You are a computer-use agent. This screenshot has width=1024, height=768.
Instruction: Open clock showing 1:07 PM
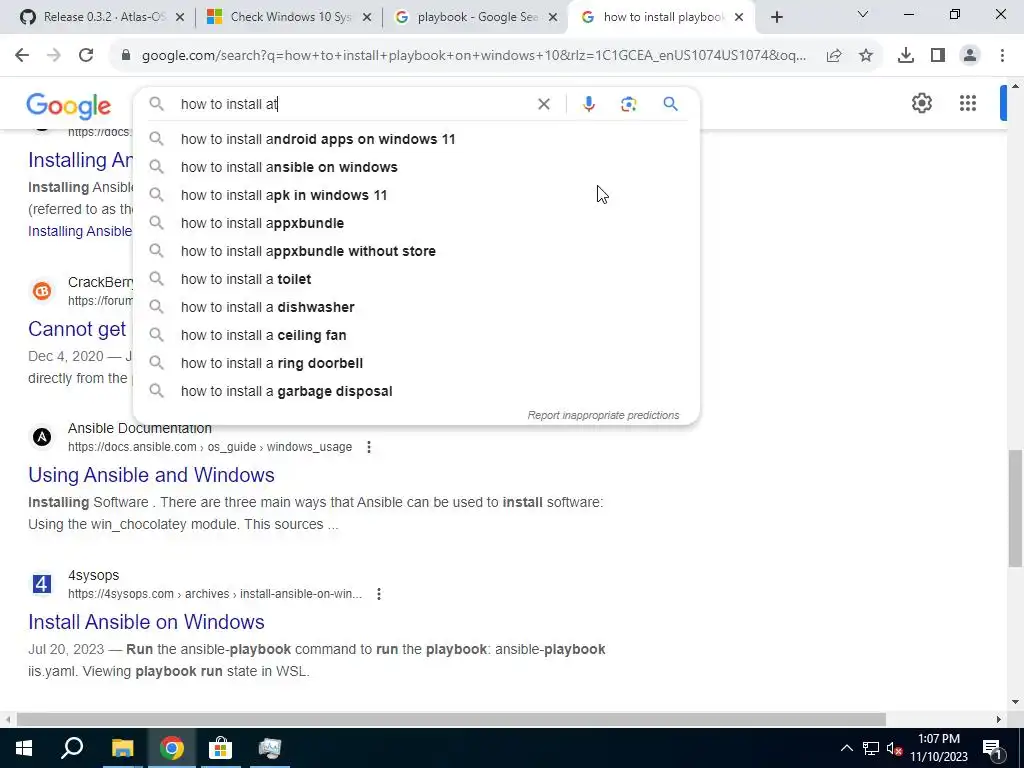pos(939,748)
